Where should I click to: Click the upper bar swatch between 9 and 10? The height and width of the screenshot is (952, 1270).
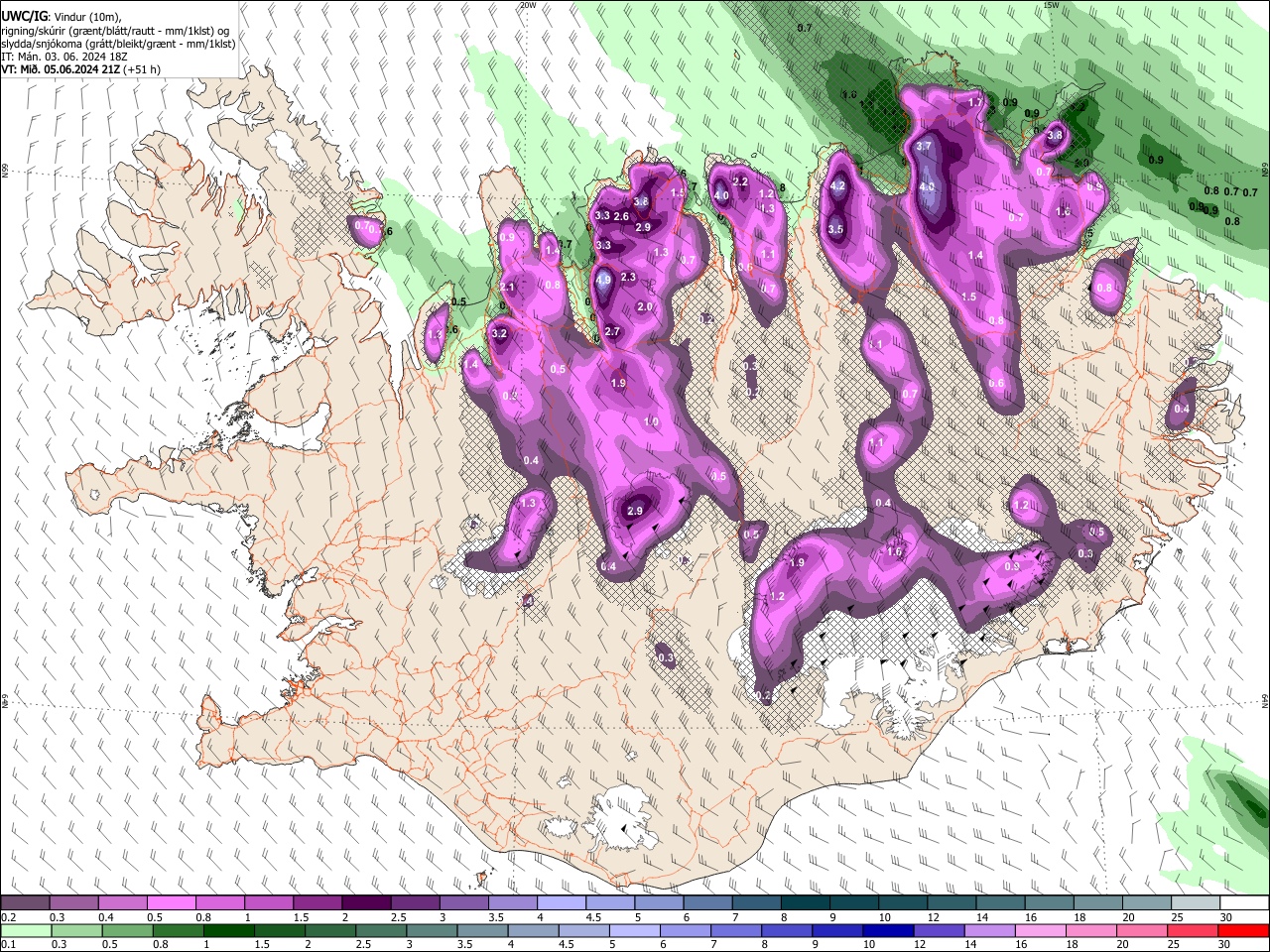(854, 903)
